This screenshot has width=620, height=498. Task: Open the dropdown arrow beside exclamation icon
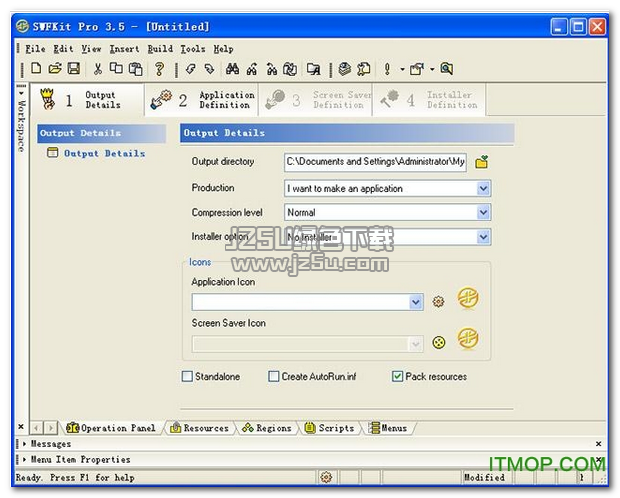click(402, 69)
